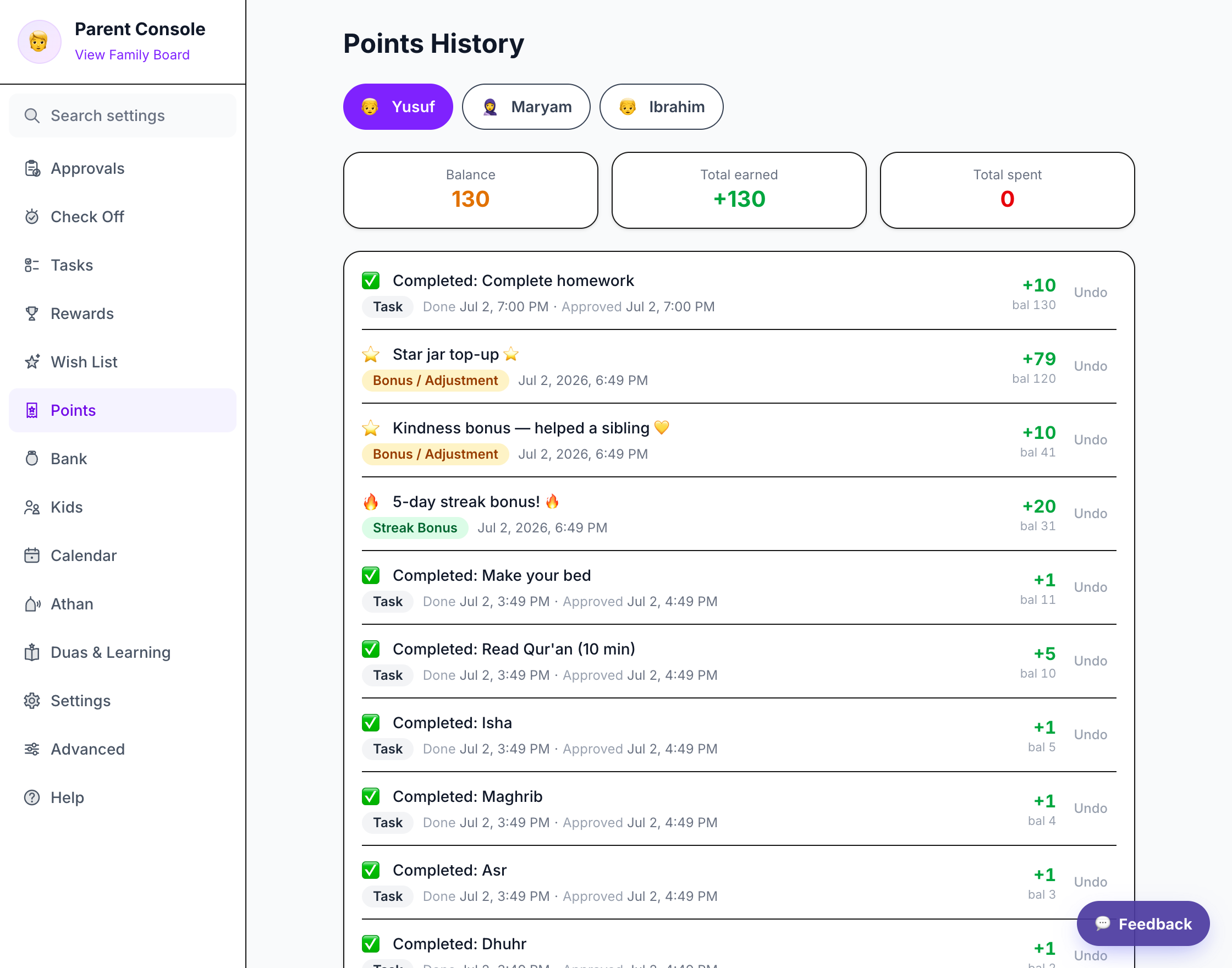Click the green check beside Read Qur'an

(371, 649)
